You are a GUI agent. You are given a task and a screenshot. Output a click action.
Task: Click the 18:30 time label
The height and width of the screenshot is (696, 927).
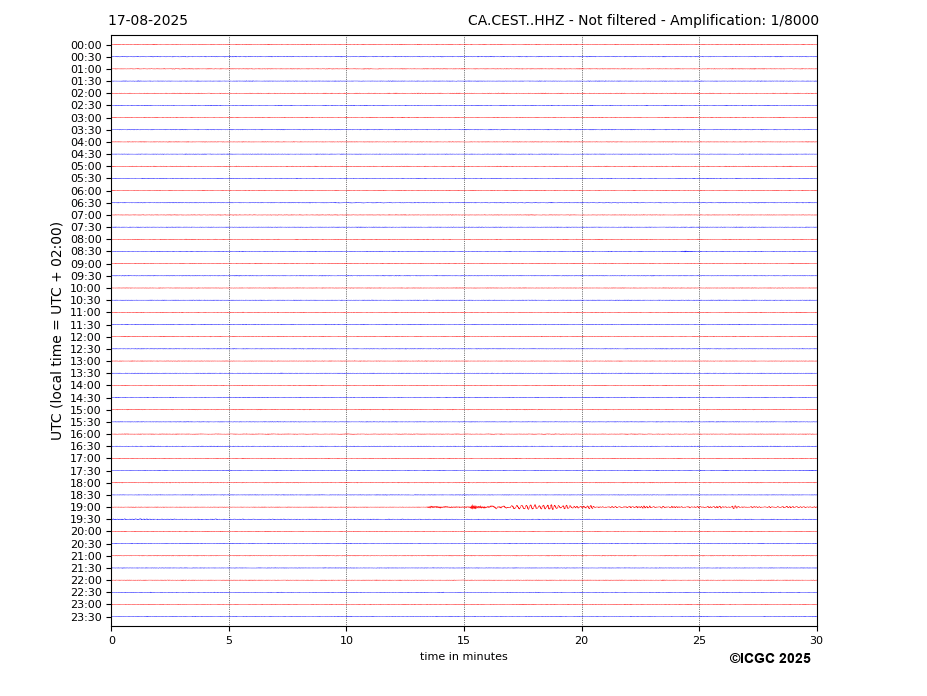86,496
